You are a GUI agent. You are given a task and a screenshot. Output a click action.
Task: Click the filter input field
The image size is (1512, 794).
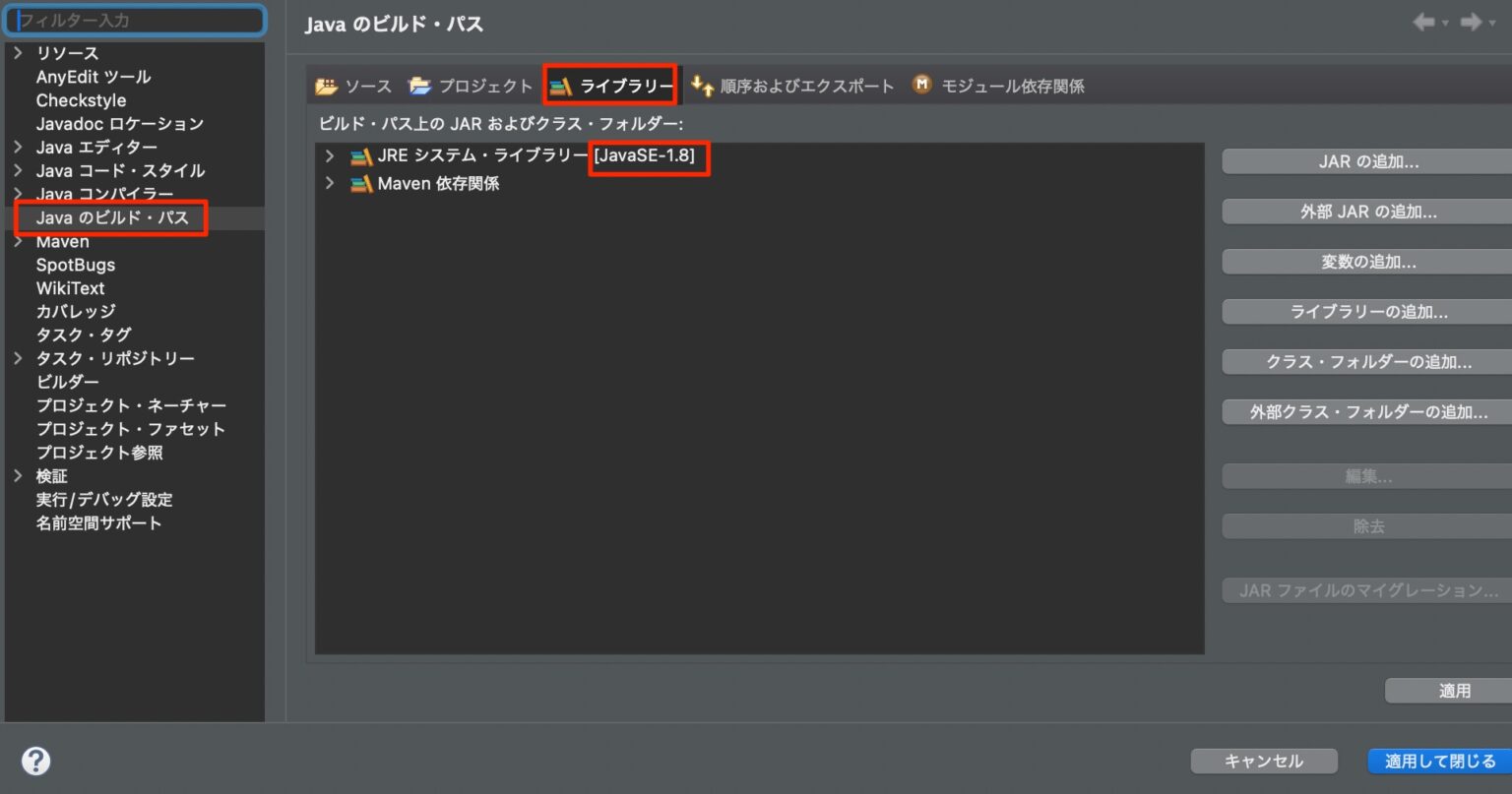(x=135, y=20)
